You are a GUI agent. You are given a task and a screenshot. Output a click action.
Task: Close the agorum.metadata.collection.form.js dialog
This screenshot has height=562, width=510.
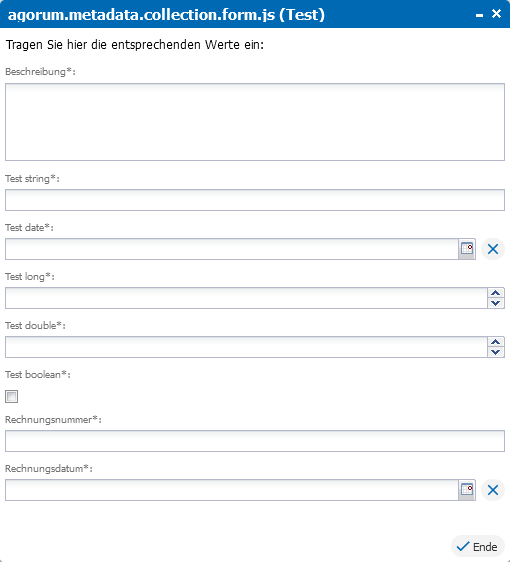(496, 14)
